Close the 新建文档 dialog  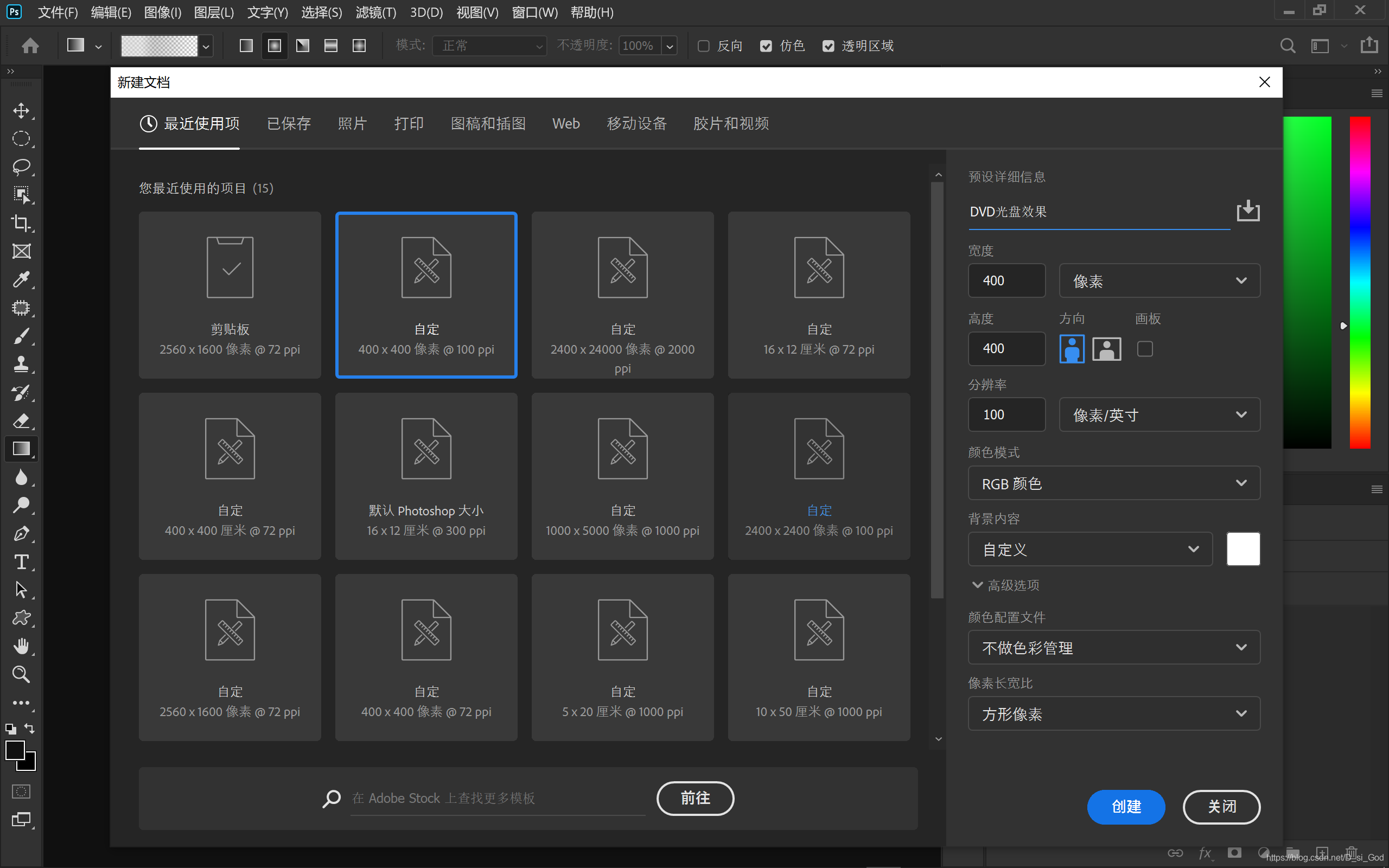pyautogui.click(x=1264, y=82)
